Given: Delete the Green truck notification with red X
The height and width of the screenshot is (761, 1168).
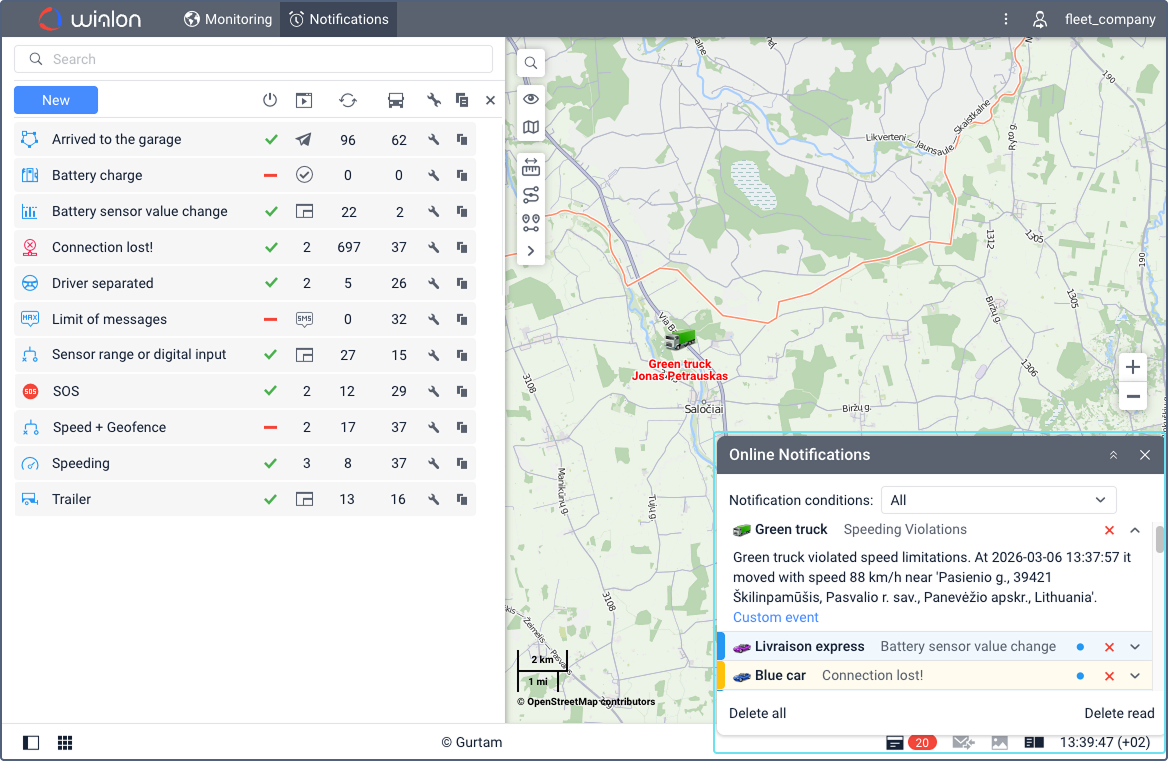Looking at the screenshot, I should 1109,530.
